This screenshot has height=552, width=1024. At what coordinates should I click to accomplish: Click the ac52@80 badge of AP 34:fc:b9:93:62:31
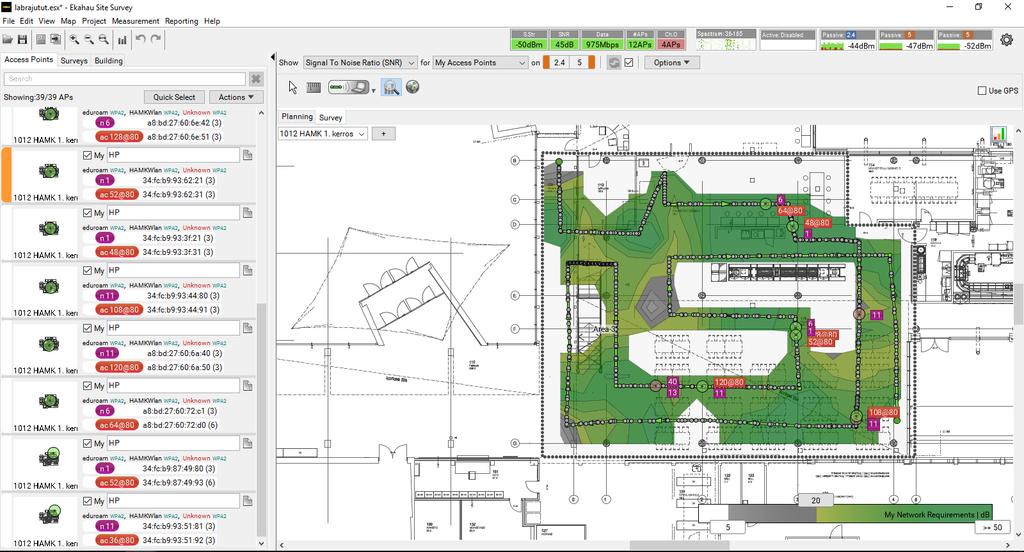pos(118,195)
